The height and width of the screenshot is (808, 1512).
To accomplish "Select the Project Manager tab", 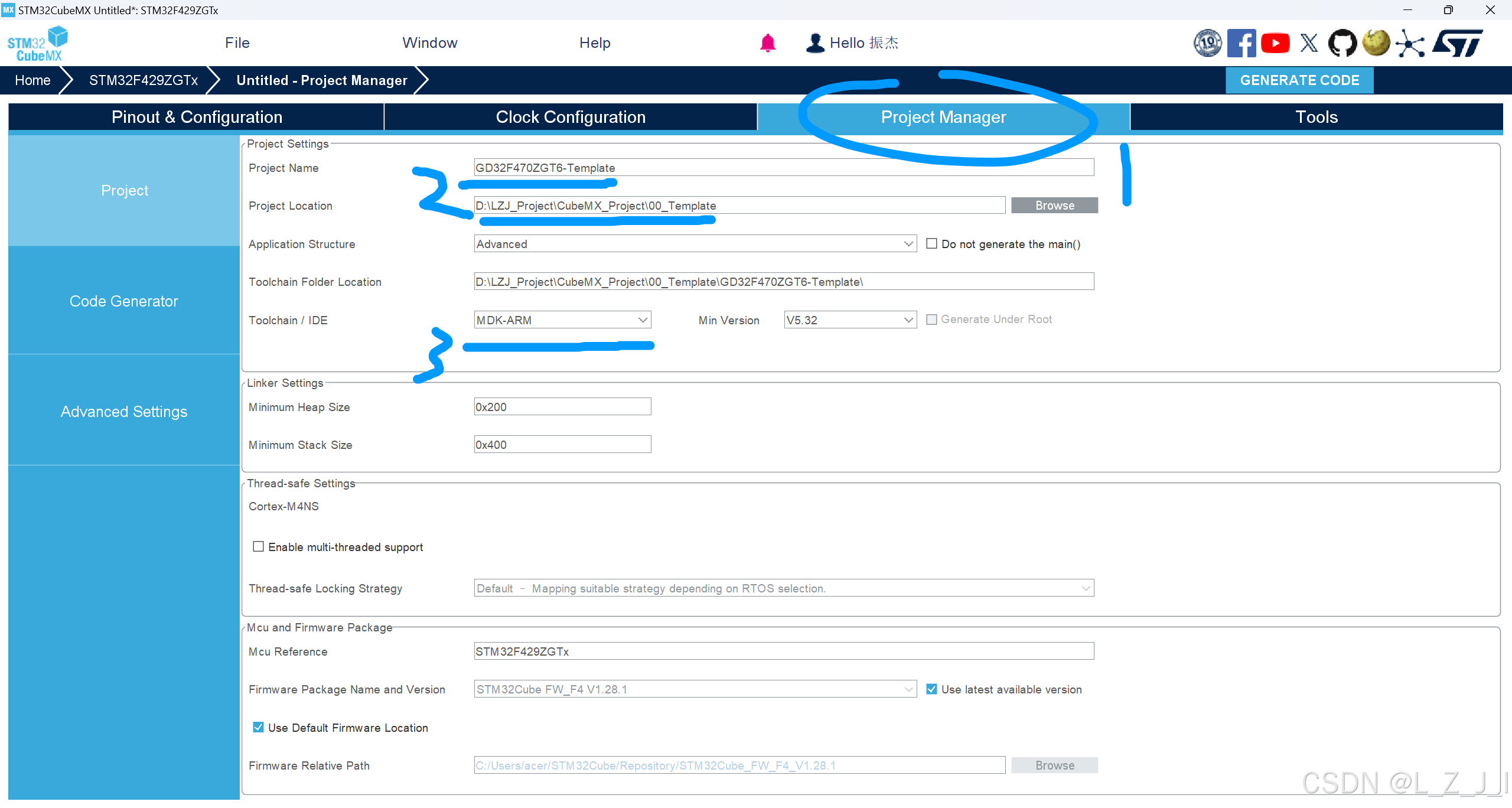I will pyautogui.click(x=943, y=117).
